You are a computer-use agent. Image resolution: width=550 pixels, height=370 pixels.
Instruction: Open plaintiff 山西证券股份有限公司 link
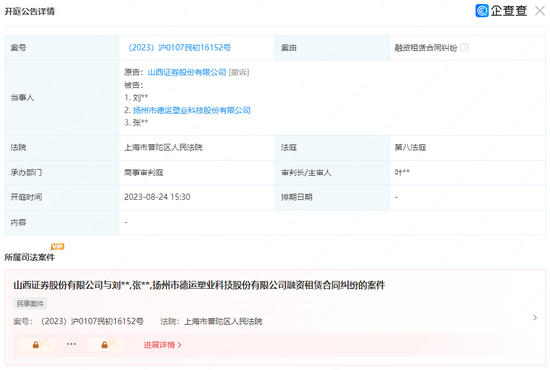[187, 72]
